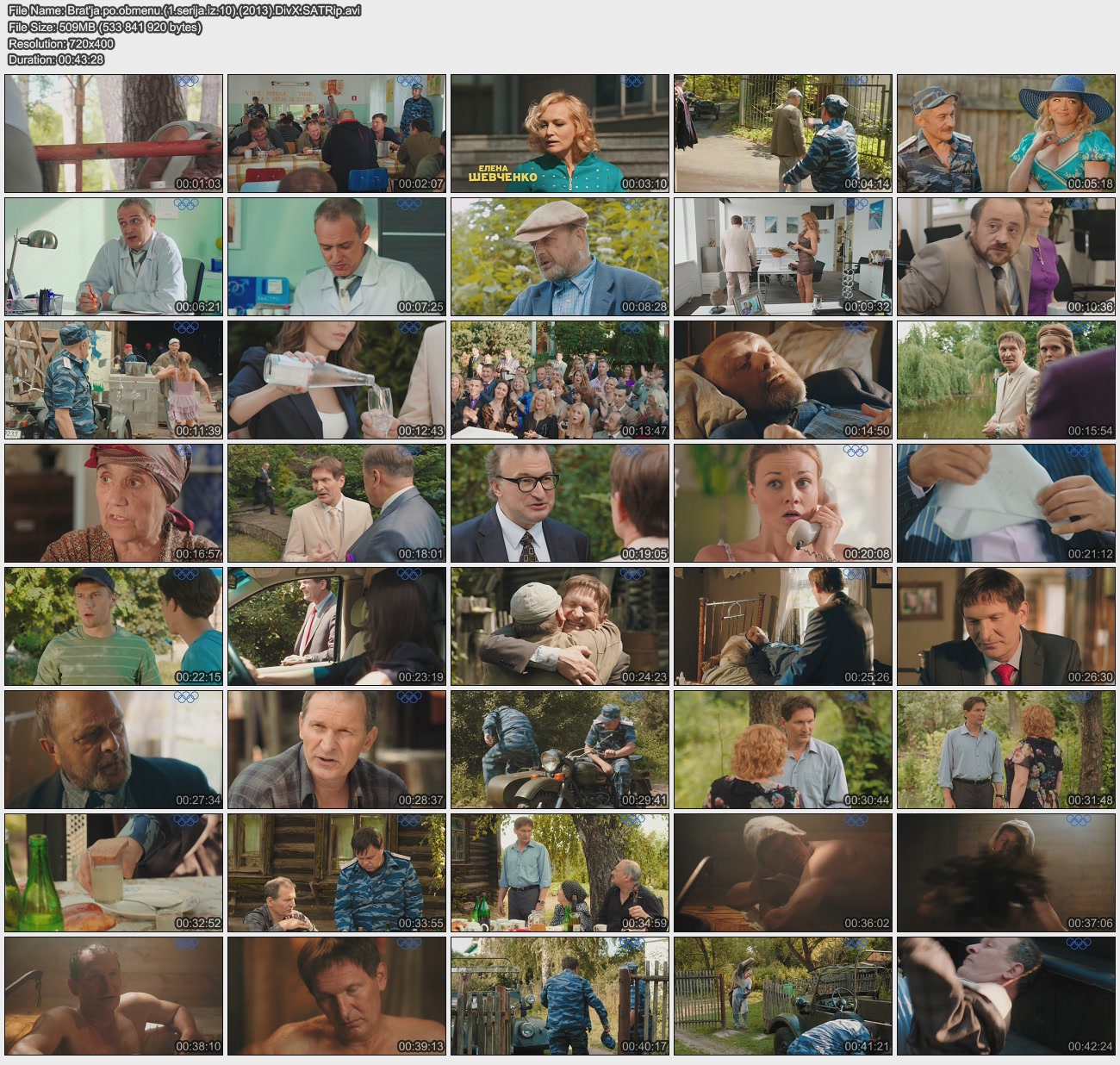Click the Duration 00:43:28 text

click(56, 59)
